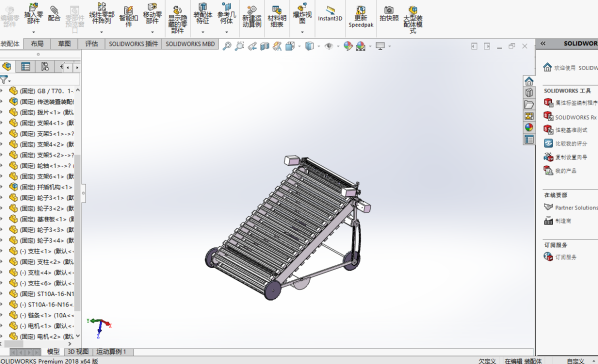598x364 pixels.
Task: Open the SOLIDWORKS 插件 tab
Action: point(133,44)
